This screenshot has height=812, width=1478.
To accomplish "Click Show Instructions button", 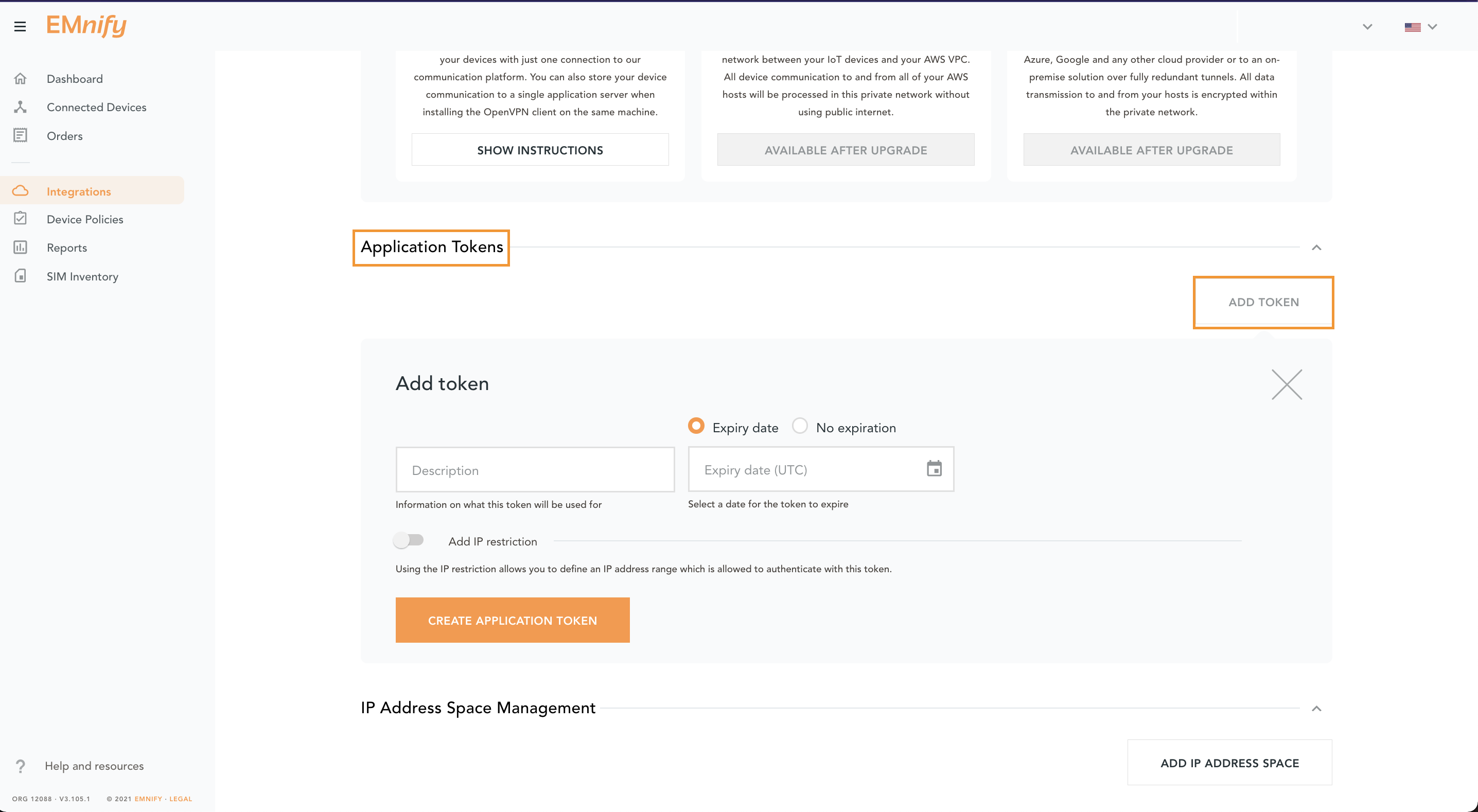I will tap(540, 150).
